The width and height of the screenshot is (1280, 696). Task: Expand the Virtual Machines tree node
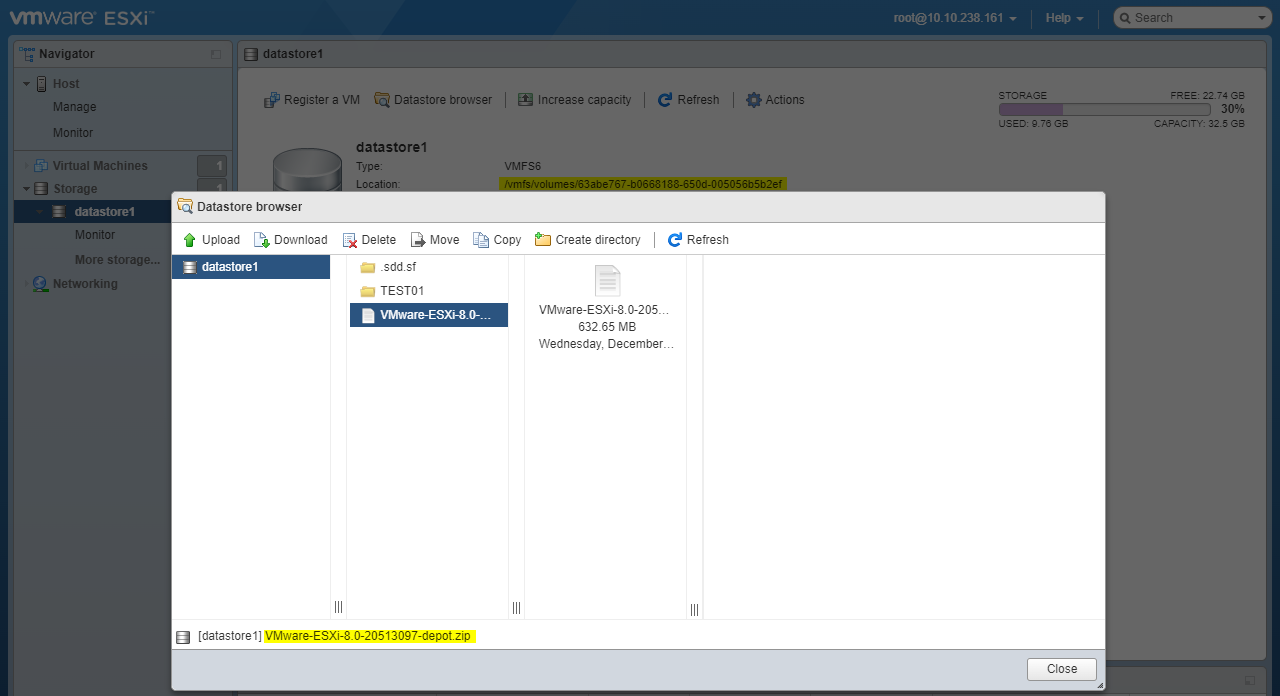click(x=27, y=166)
